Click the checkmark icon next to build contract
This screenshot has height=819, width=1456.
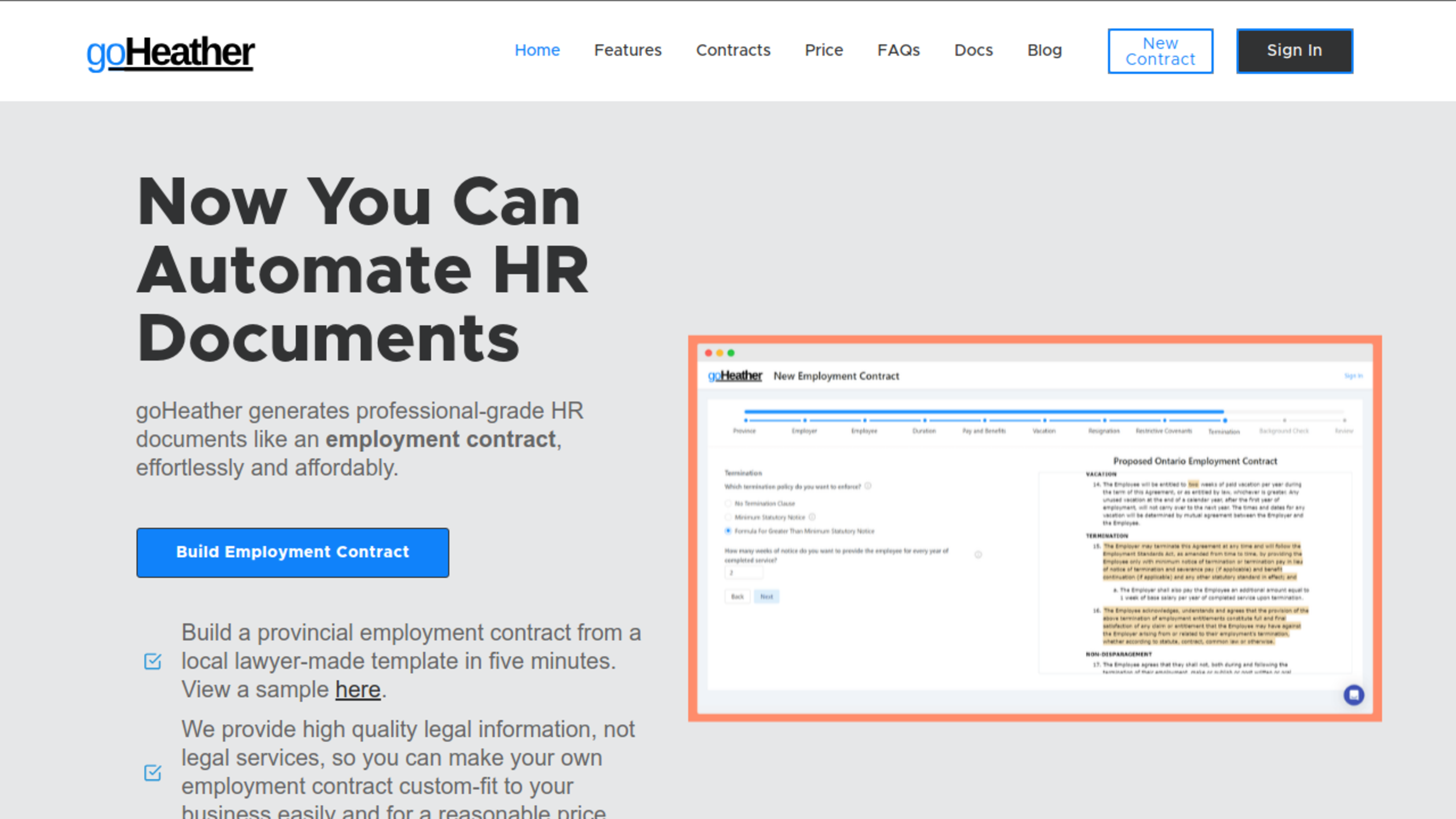(x=153, y=661)
